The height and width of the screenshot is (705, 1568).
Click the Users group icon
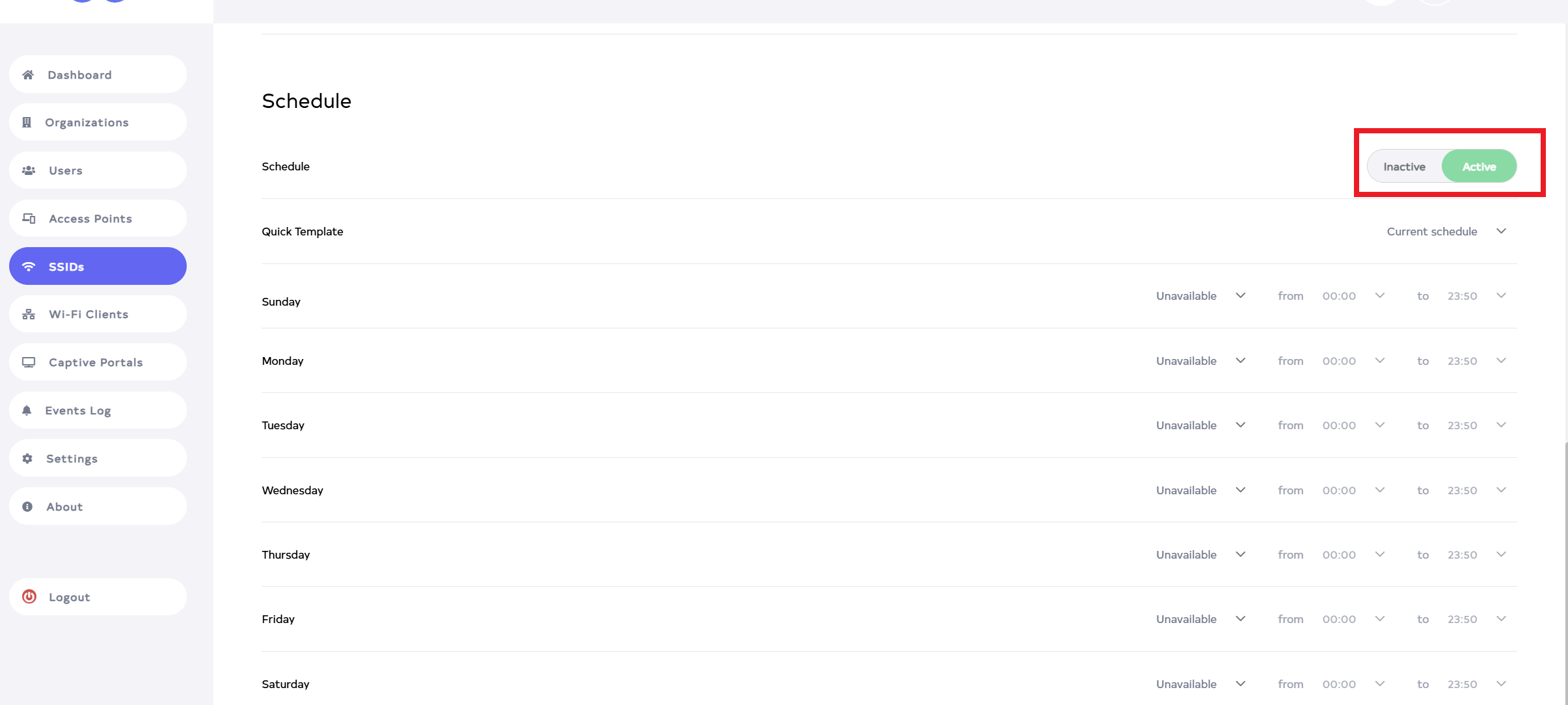click(x=29, y=170)
